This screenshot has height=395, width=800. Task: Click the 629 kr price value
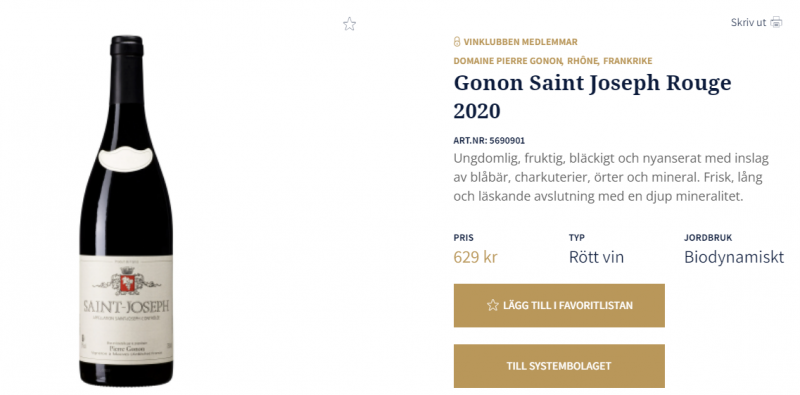(475, 257)
